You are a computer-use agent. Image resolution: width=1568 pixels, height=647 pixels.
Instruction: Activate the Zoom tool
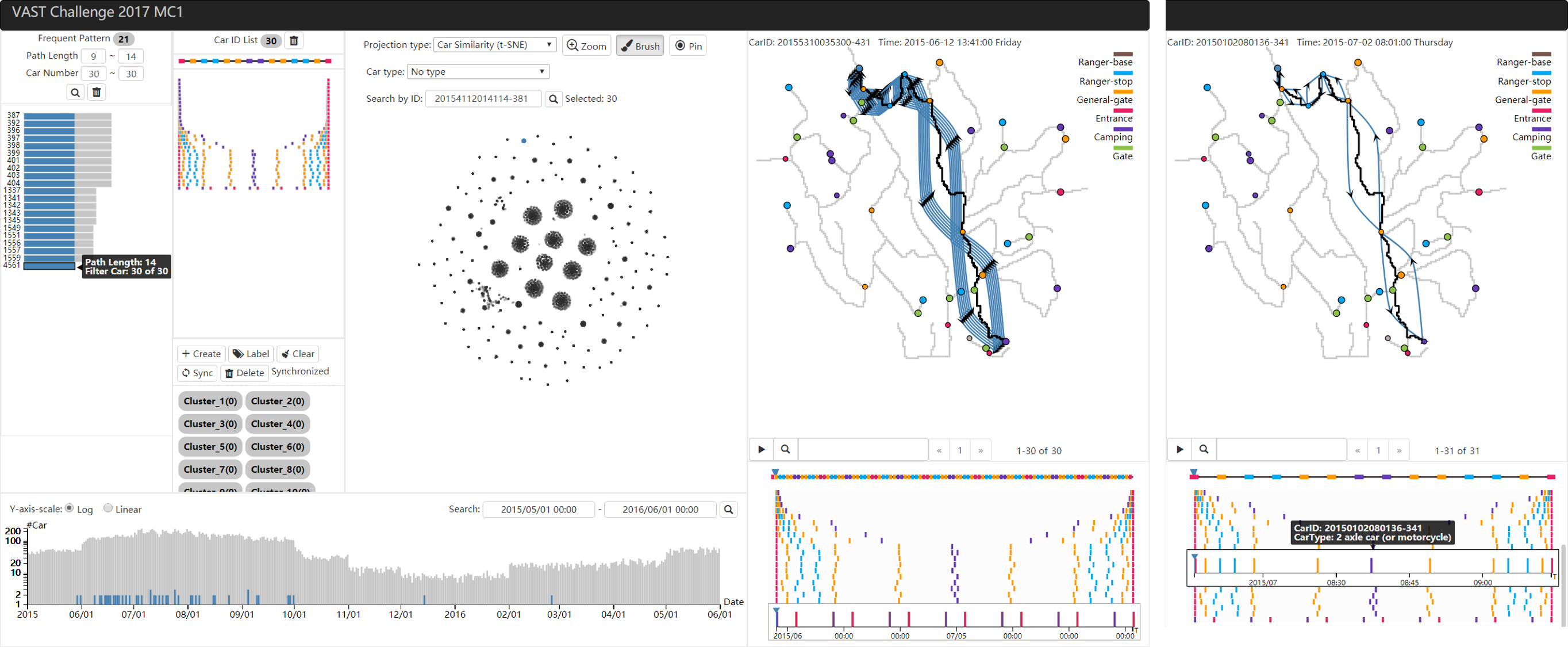586,45
